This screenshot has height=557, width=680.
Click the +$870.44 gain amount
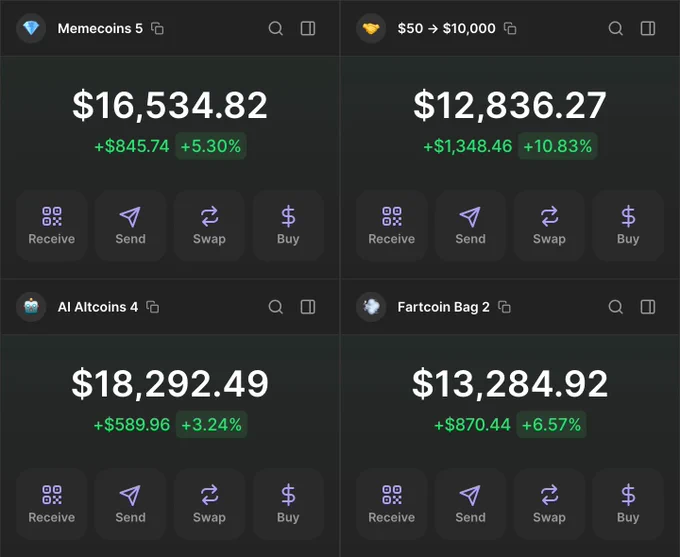[473, 425]
